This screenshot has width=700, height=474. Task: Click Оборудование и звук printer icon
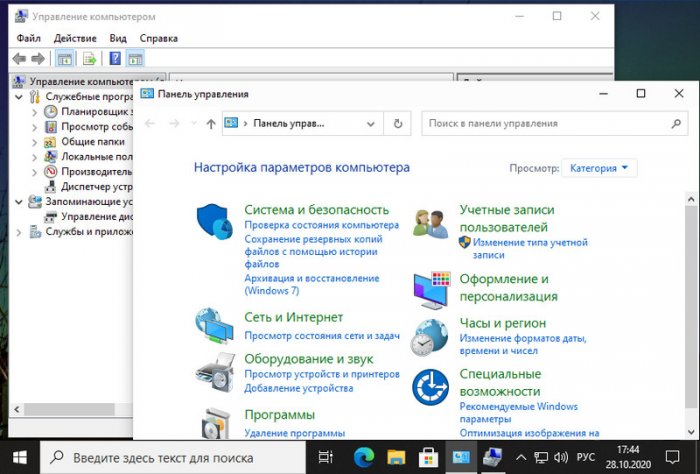pyautogui.click(x=215, y=373)
